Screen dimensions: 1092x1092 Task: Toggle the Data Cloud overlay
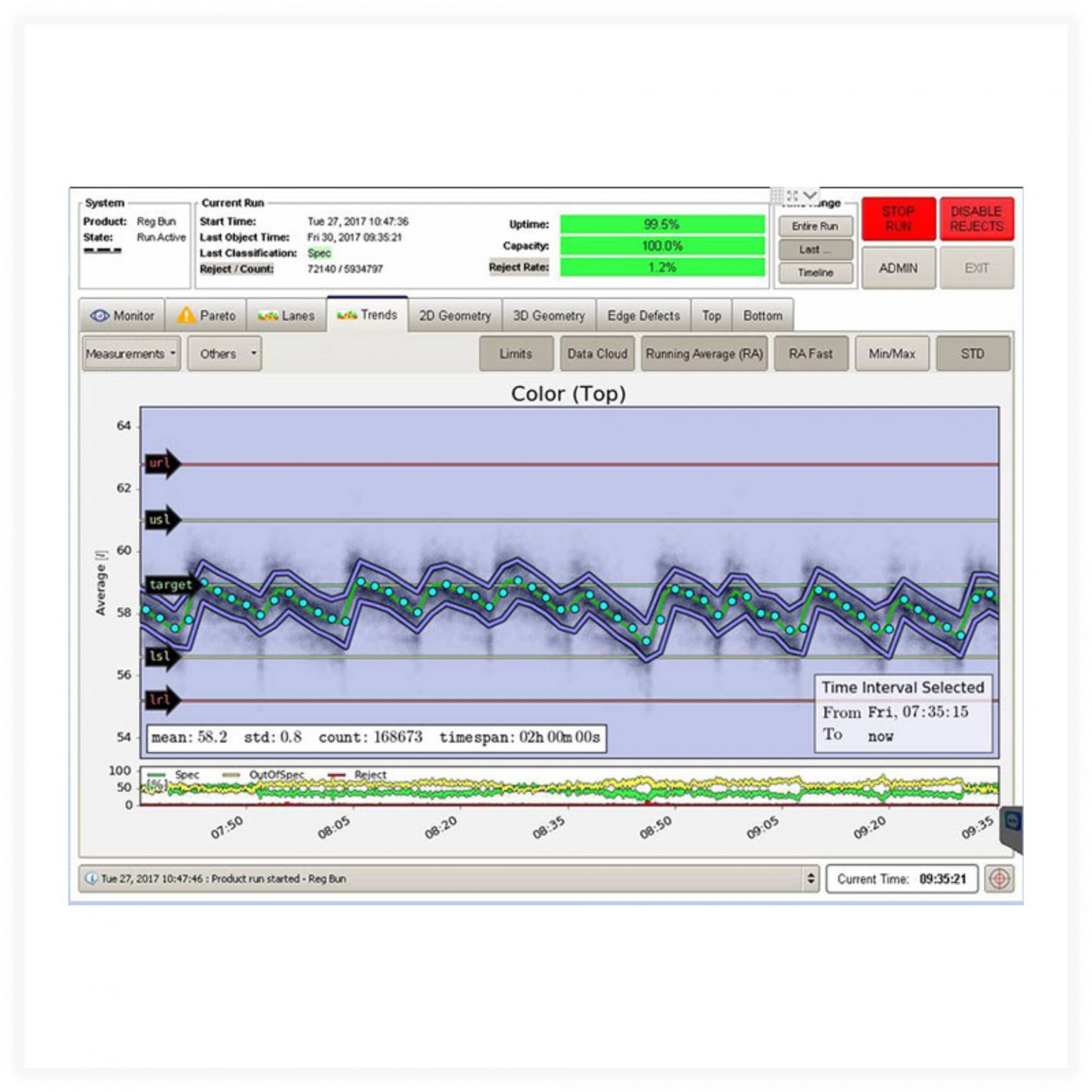point(597,353)
